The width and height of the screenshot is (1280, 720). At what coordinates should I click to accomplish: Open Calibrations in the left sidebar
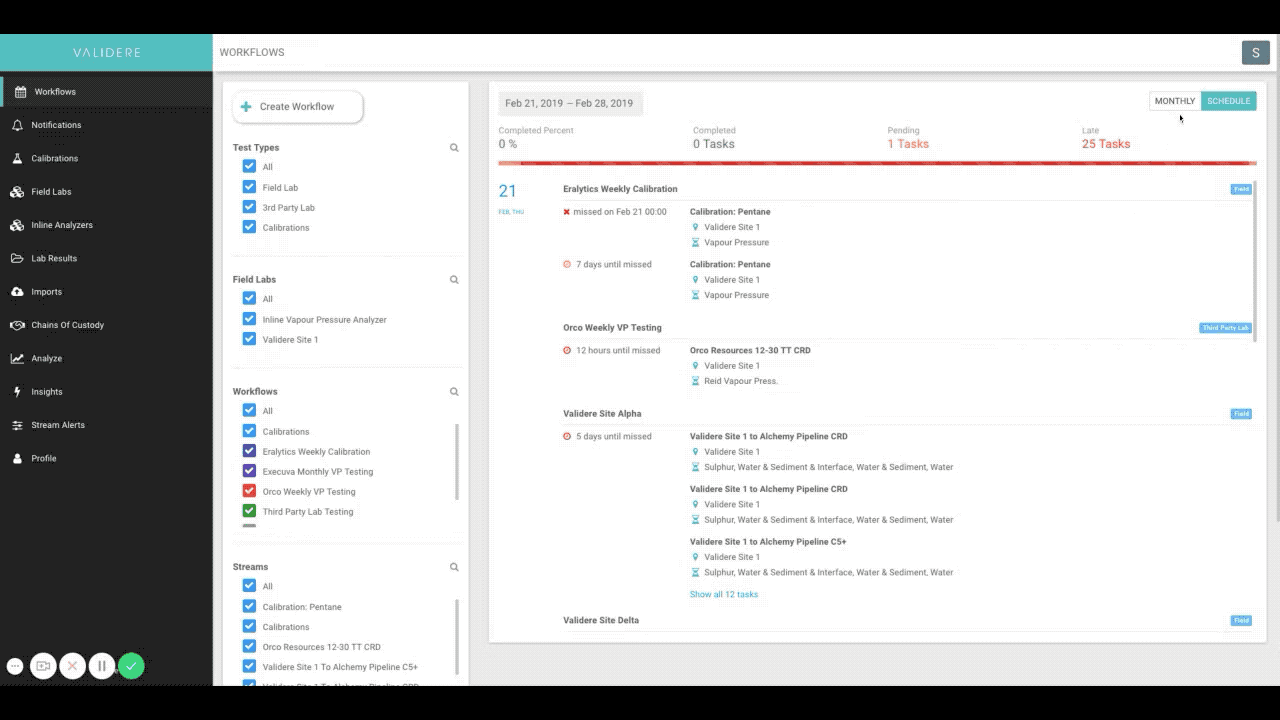click(x=55, y=158)
